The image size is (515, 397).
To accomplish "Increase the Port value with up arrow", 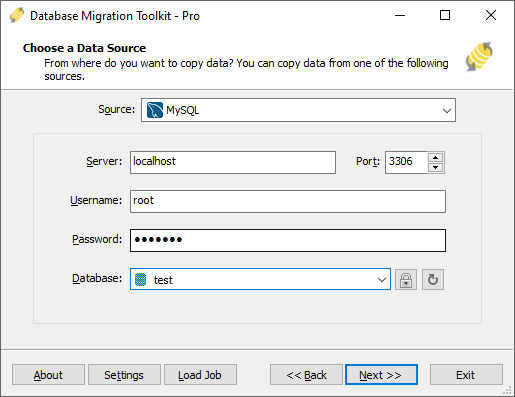I will (435, 157).
